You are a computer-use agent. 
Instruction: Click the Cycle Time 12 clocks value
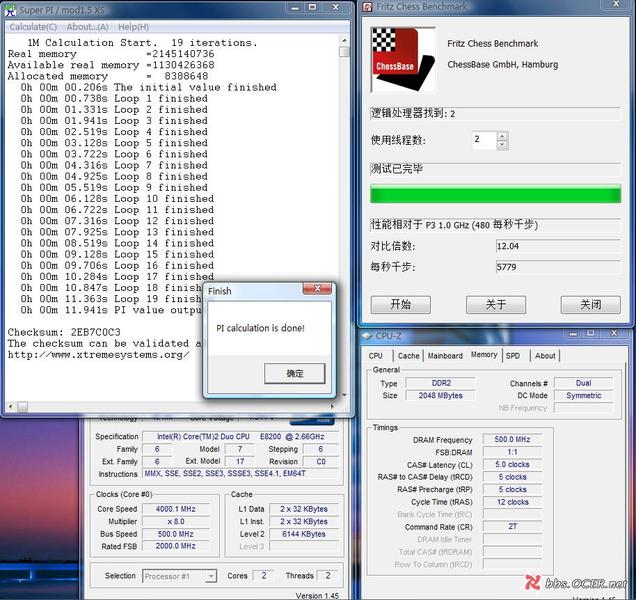coord(512,502)
